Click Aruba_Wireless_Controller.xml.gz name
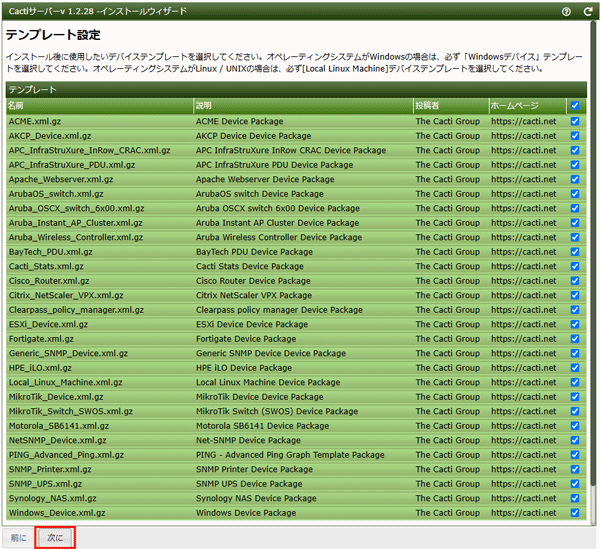The height and width of the screenshot is (549, 600). pyautogui.click(x=76, y=237)
